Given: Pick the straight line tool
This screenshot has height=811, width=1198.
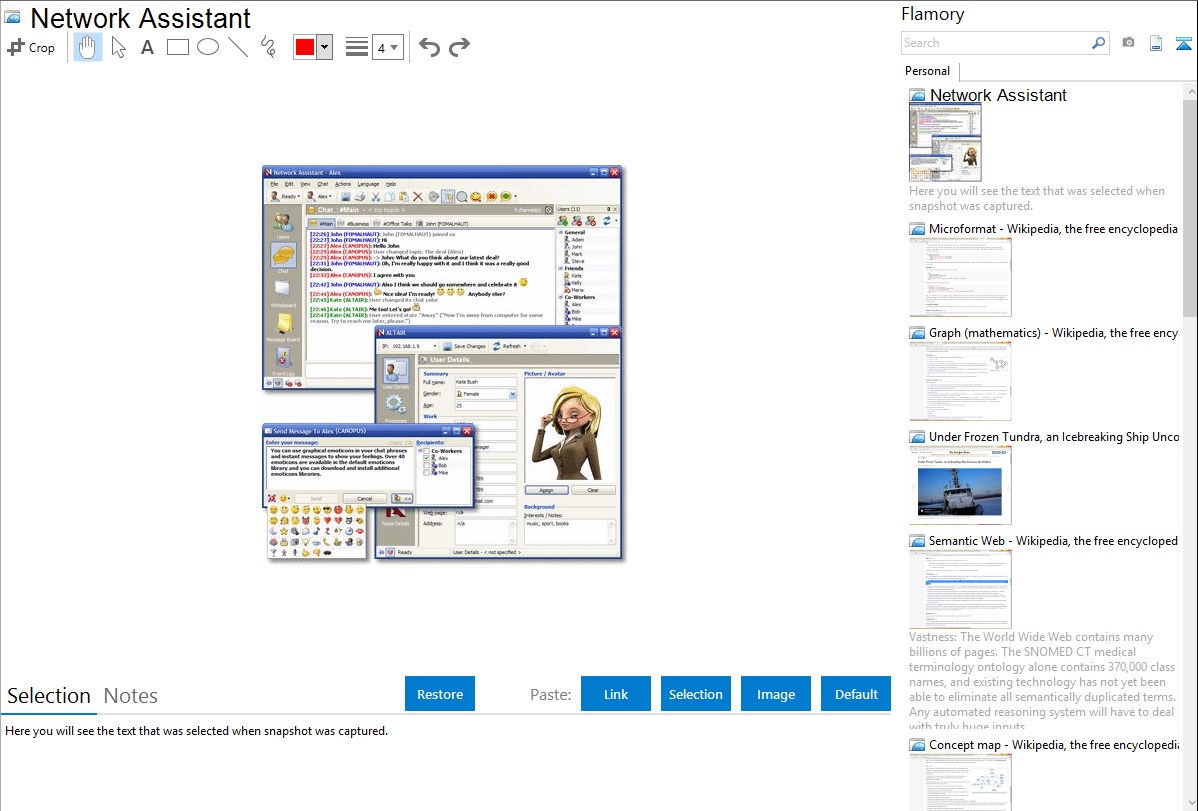Looking at the screenshot, I should (238, 47).
